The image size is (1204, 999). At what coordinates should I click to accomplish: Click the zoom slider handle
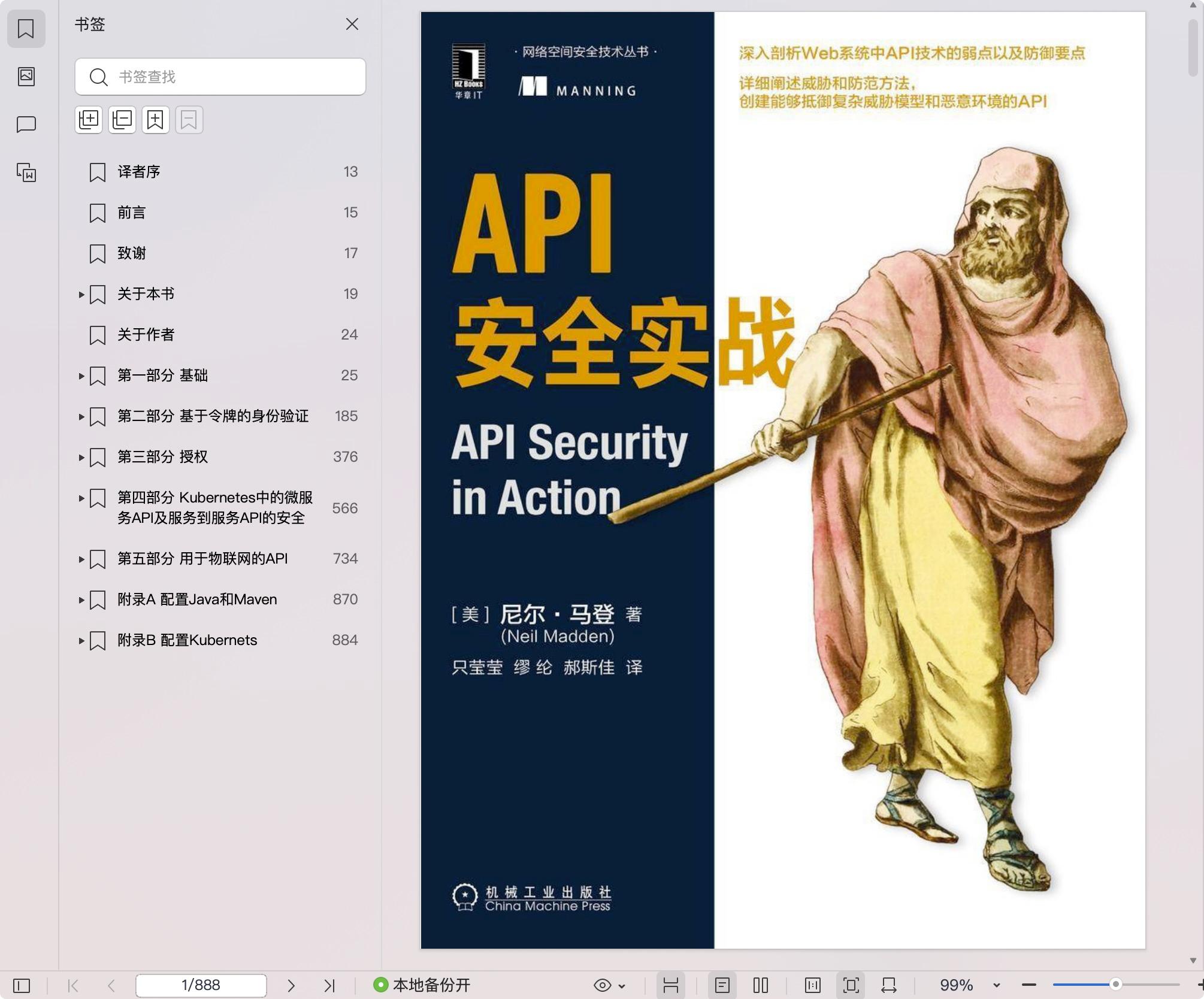point(1116,985)
